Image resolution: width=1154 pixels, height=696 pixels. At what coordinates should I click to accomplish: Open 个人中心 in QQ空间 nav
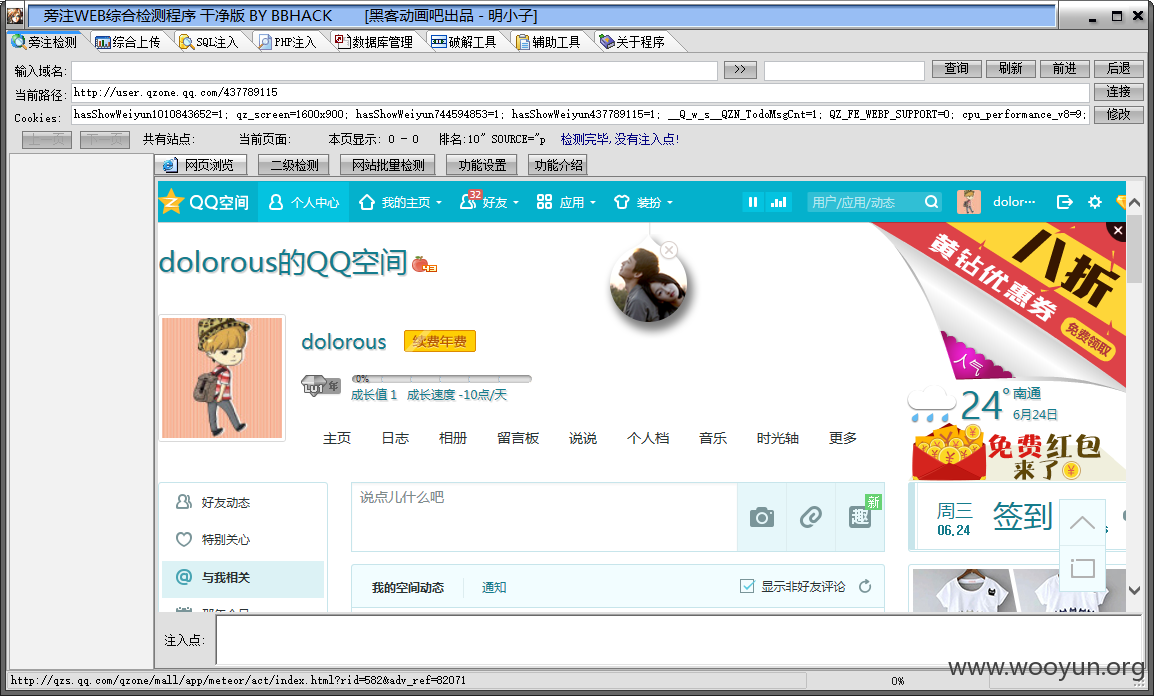tap(304, 202)
